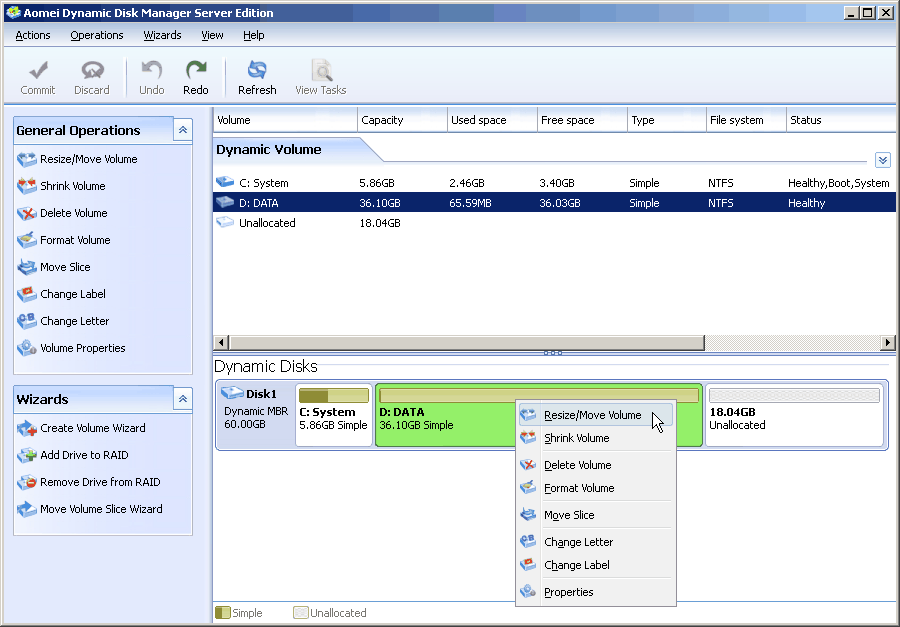Open View Tasks from the toolbar

(x=320, y=77)
